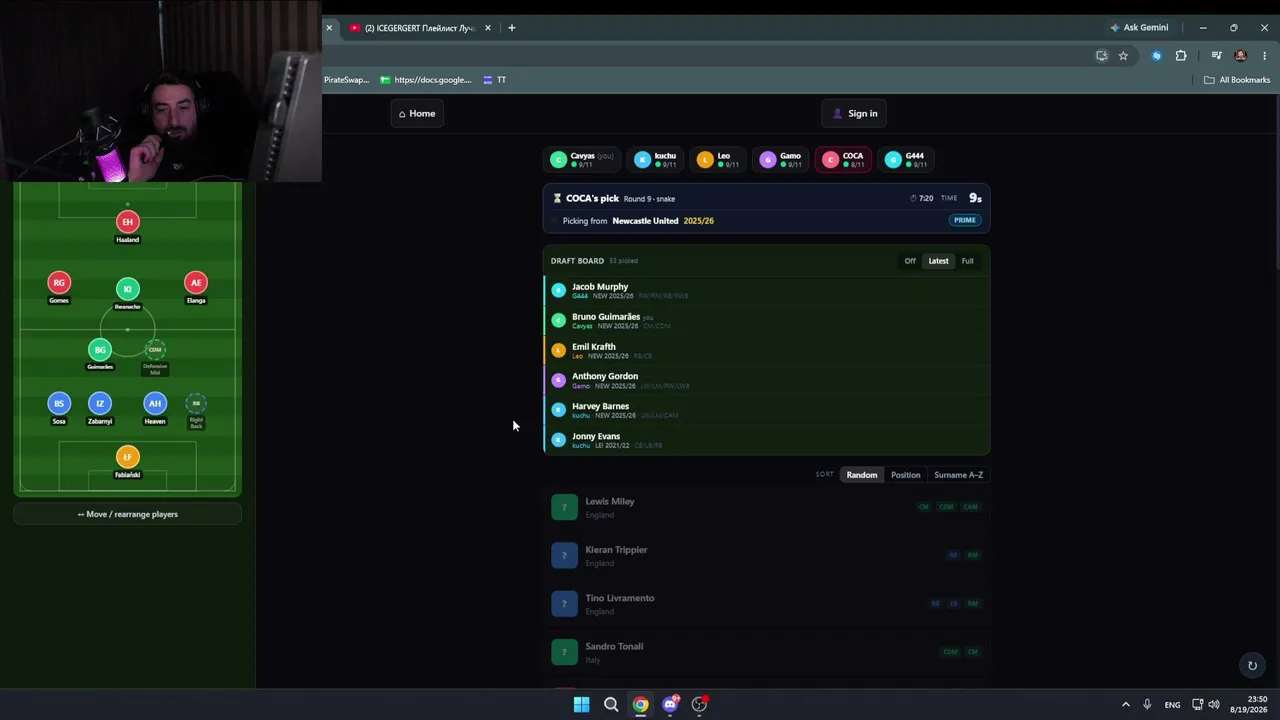Set draft board view to Full
The image size is (1280, 720).
(x=967, y=261)
